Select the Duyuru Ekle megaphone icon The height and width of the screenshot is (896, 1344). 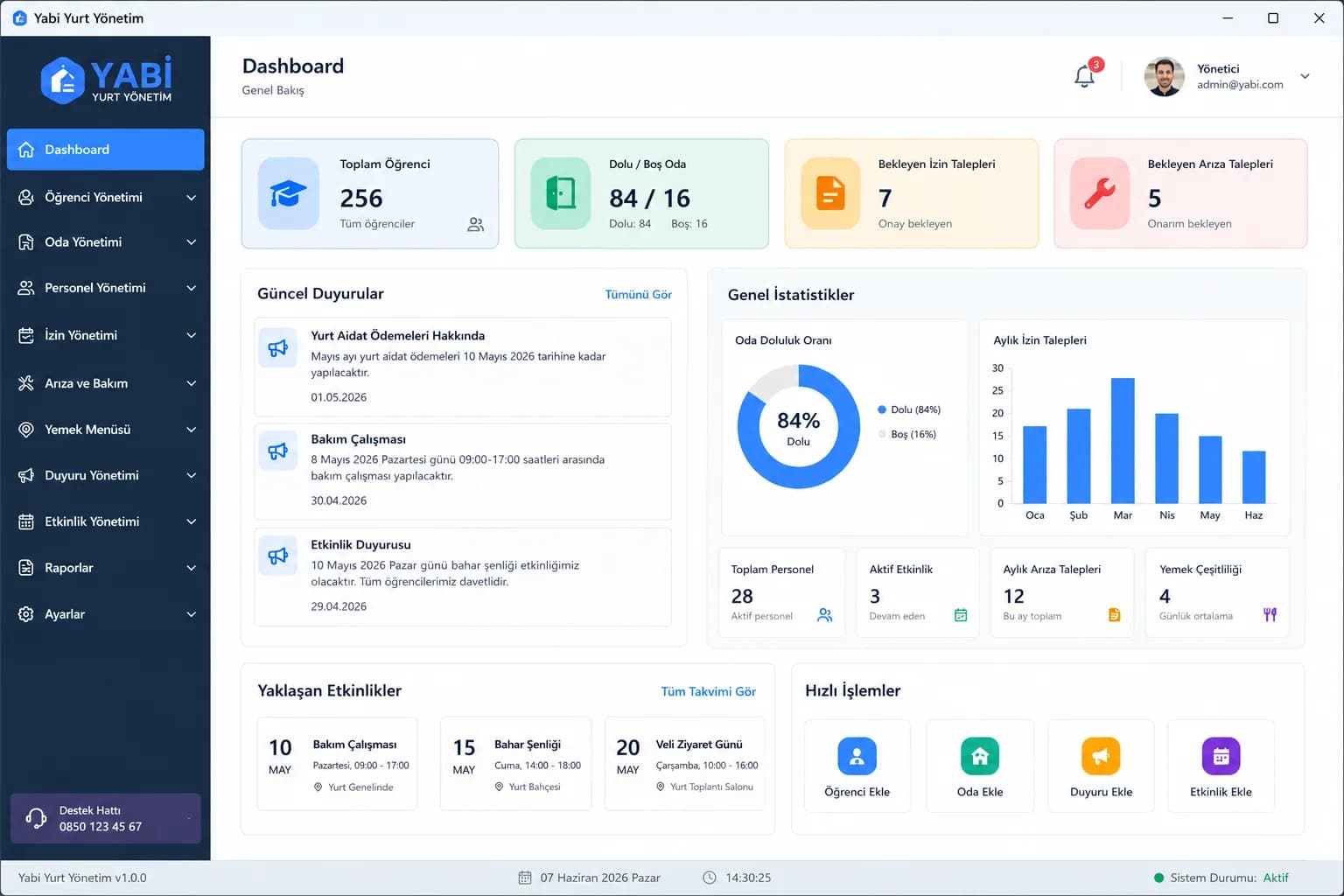[x=1101, y=756]
